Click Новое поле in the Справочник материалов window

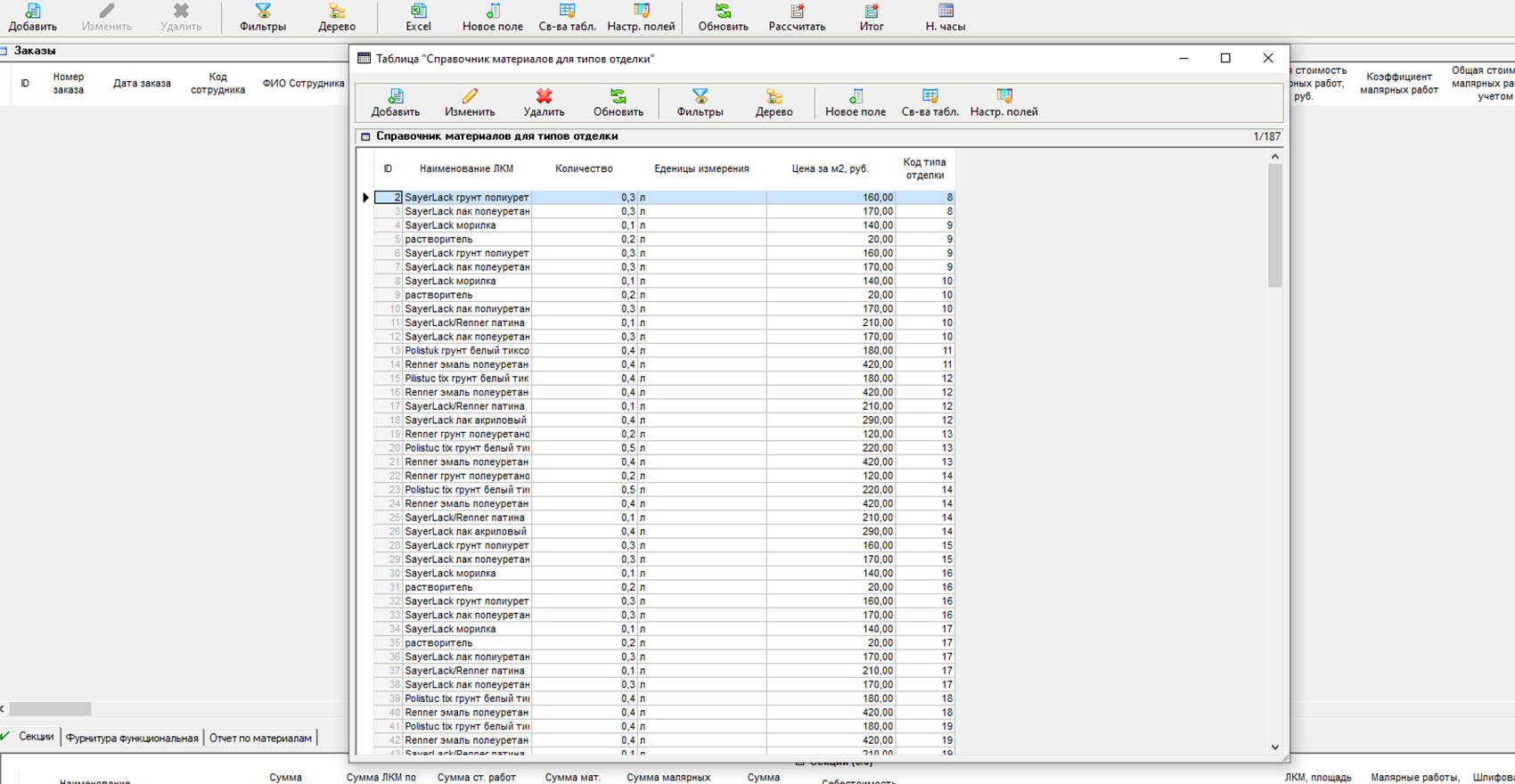(856, 103)
